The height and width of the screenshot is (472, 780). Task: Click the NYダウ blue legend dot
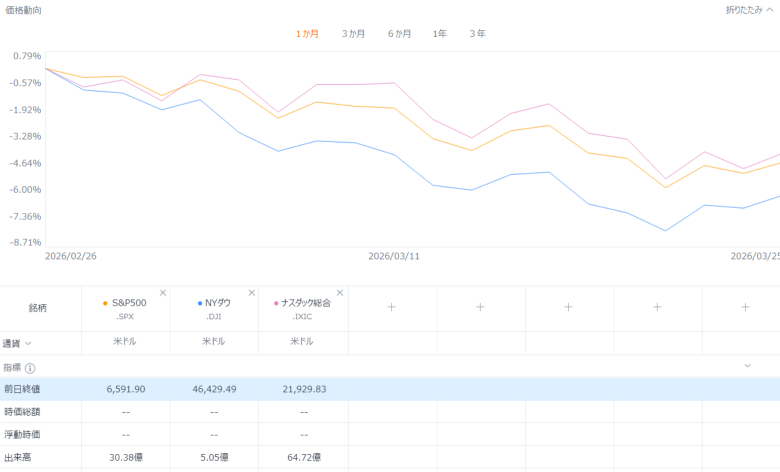pyautogui.click(x=200, y=303)
